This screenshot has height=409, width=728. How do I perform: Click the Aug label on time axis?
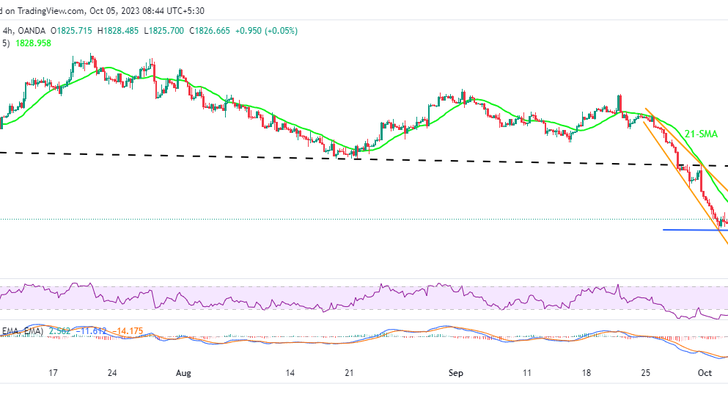(x=183, y=373)
